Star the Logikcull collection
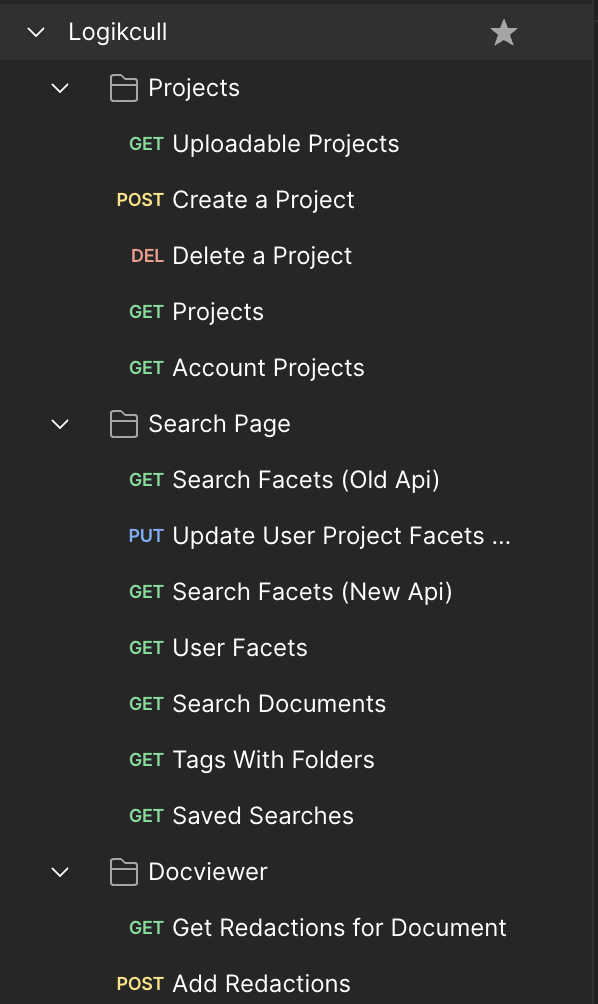Image resolution: width=598 pixels, height=1004 pixels. pyautogui.click(x=504, y=33)
